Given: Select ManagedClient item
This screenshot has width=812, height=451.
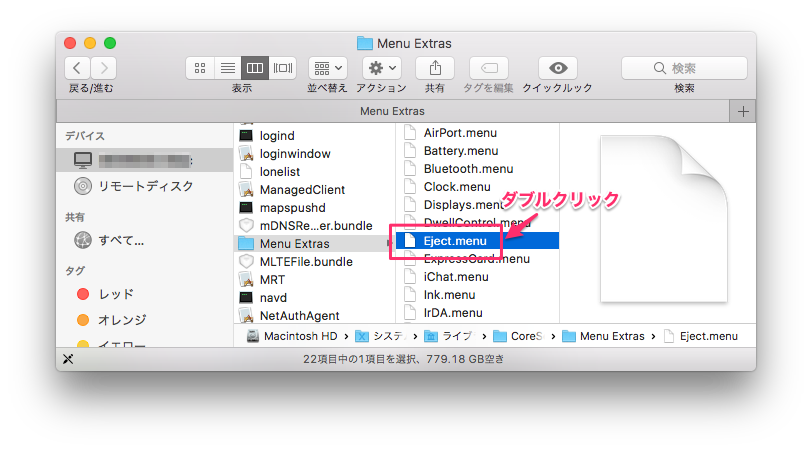Looking at the screenshot, I should (314, 190).
